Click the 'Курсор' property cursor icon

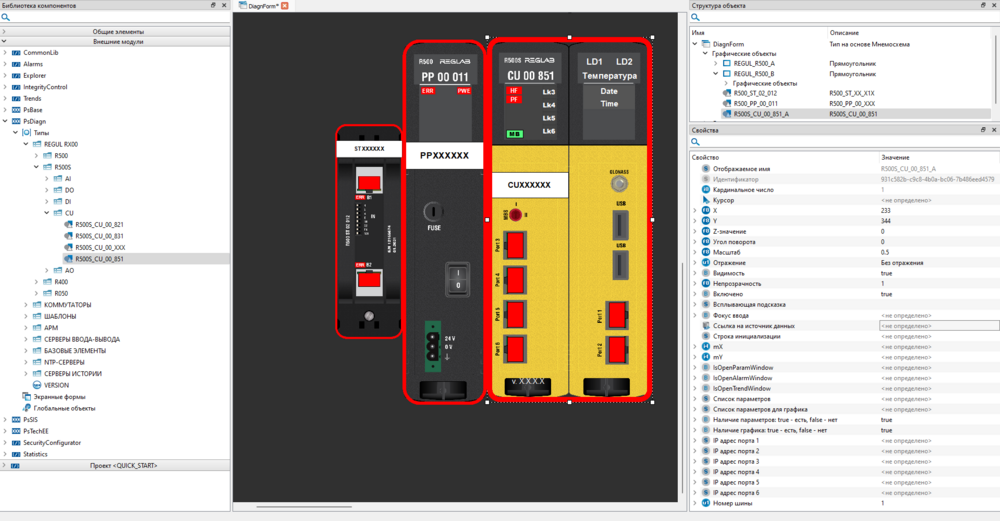(705, 200)
